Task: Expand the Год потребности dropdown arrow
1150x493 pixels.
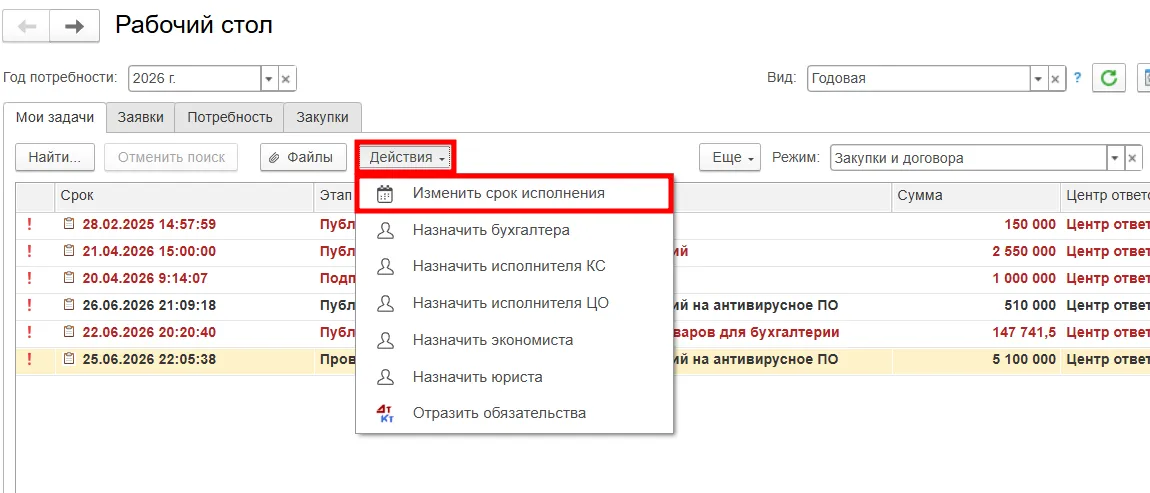Action: click(x=269, y=78)
